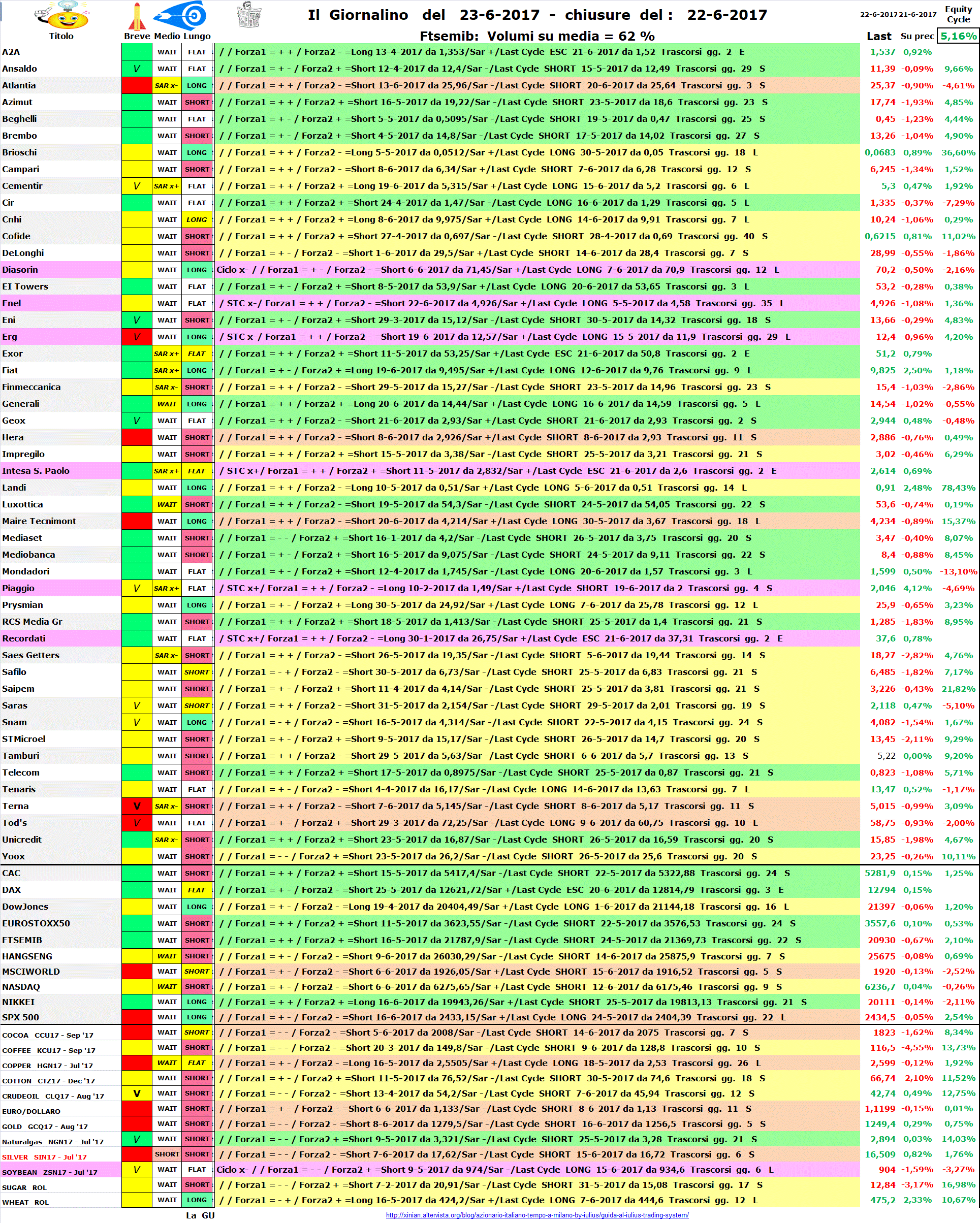The height and width of the screenshot is (1223, 980).
Task: Click the SAR x- cell in Atlantia row
Action: (x=167, y=86)
